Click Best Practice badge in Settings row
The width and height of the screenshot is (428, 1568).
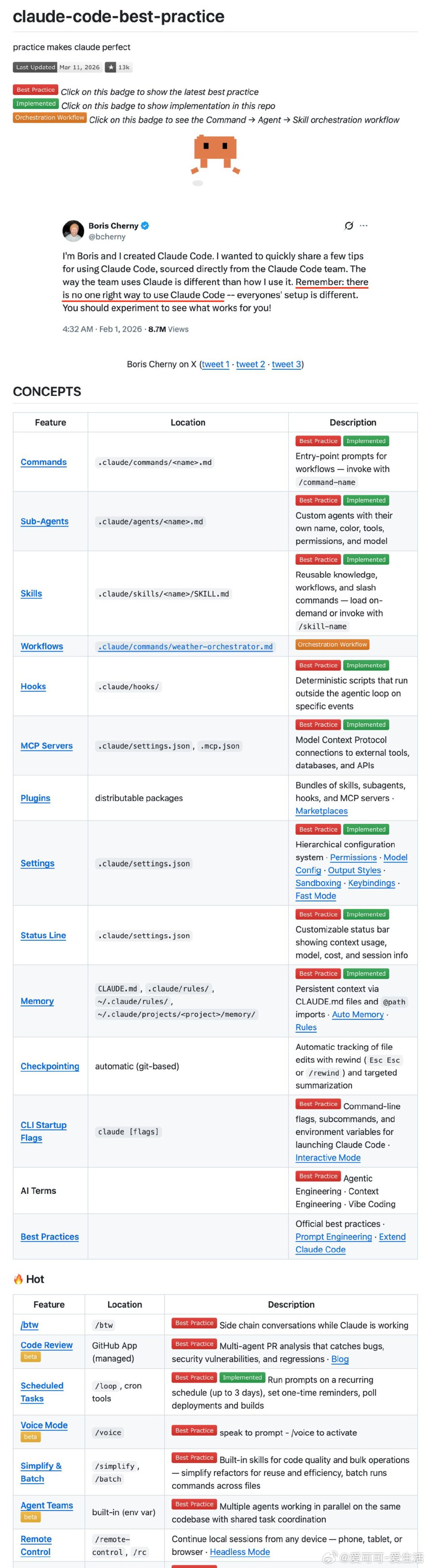point(318,829)
